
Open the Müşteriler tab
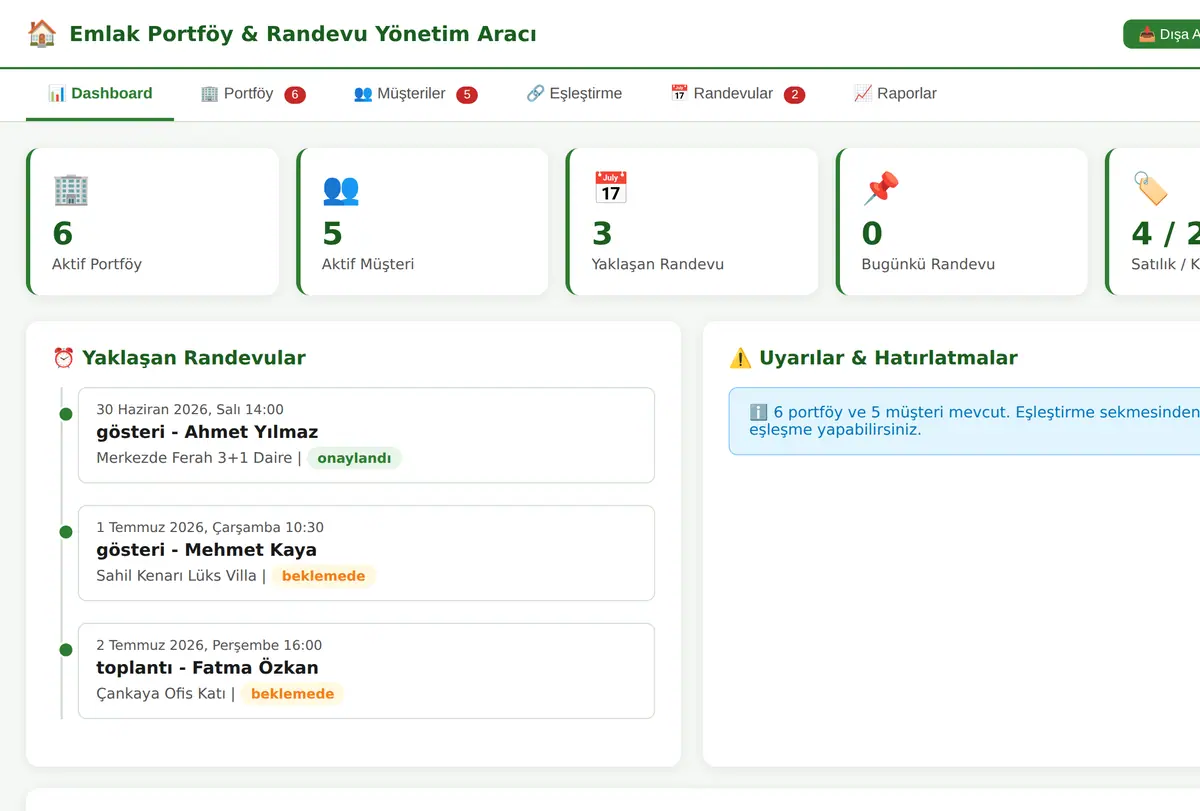[x=415, y=94]
